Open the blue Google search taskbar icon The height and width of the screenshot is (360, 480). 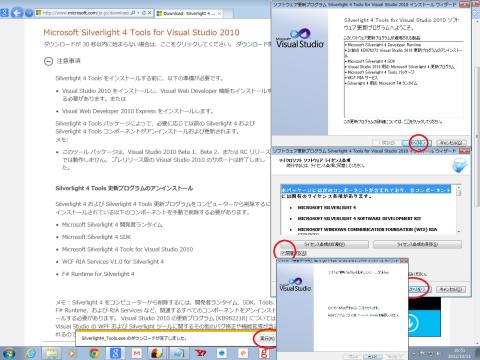(x=115, y=353)
